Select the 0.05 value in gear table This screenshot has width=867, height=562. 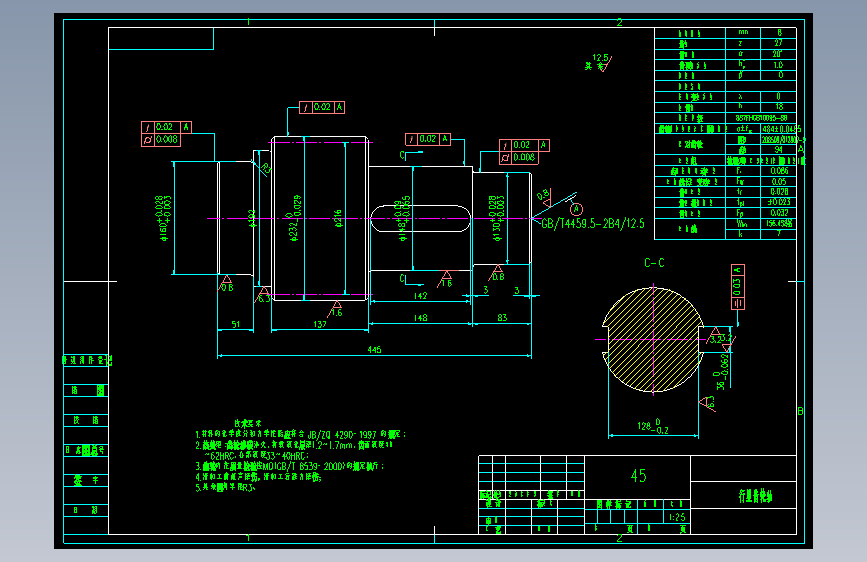(779, 181)
